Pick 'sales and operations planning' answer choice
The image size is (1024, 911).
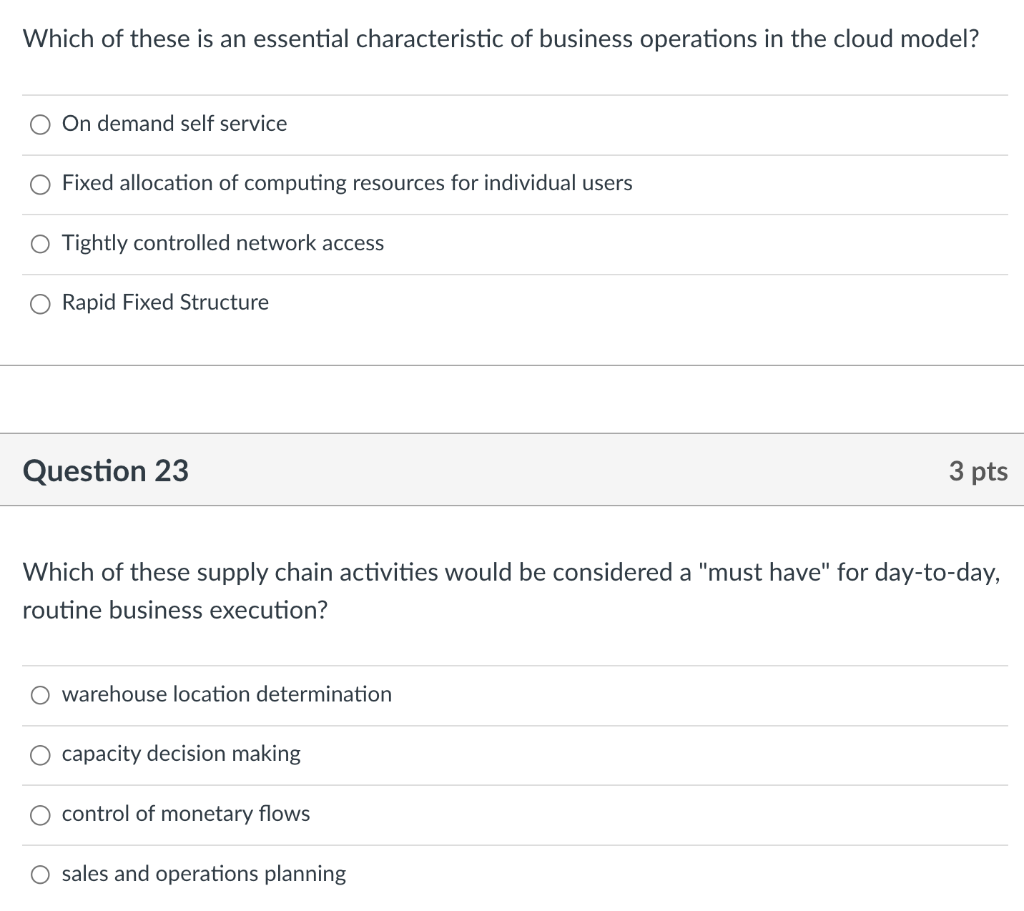[40, 873]
